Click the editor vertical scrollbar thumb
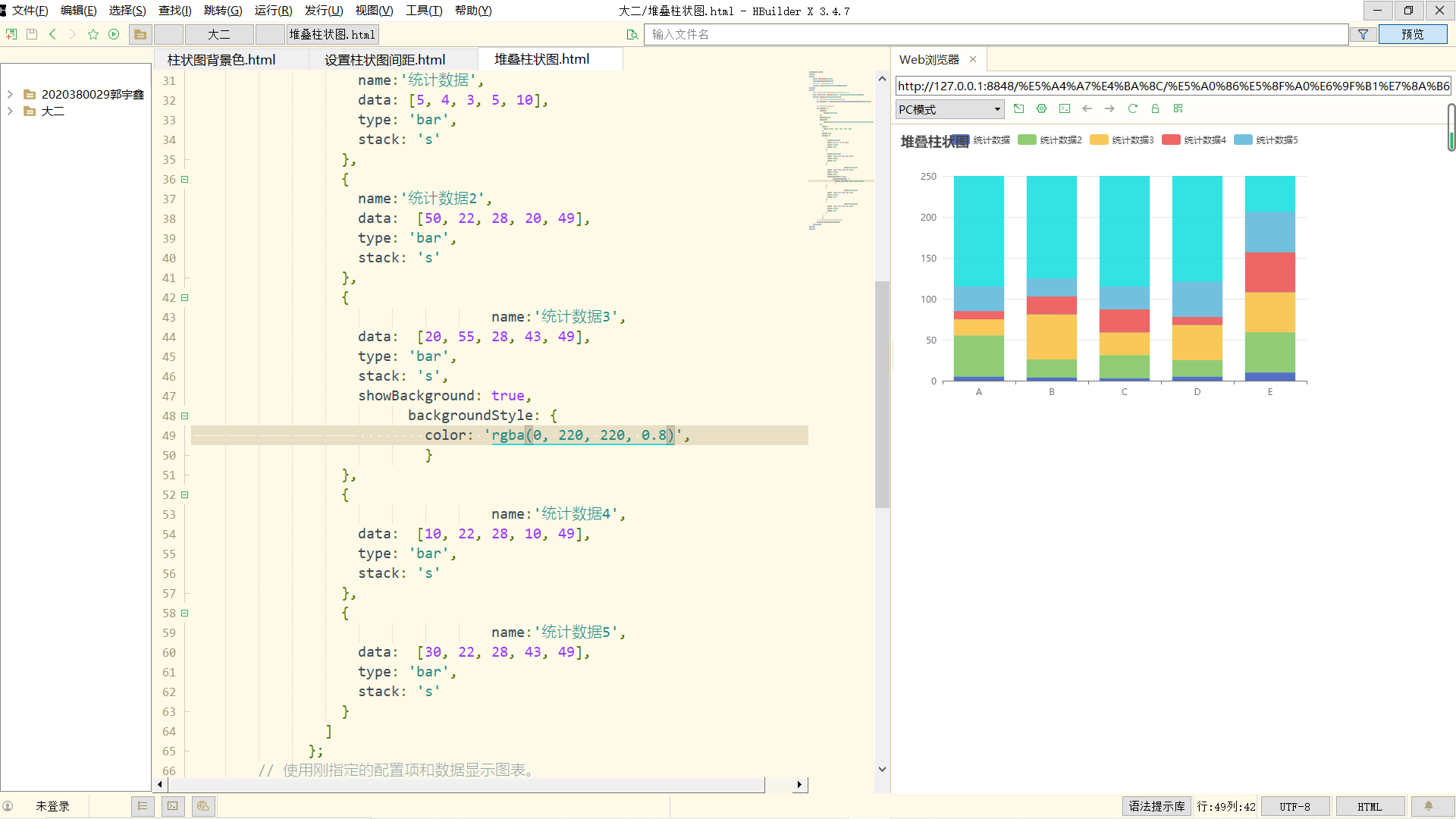The width and height of the screenshot is (1456, 819). click(882, 394)
